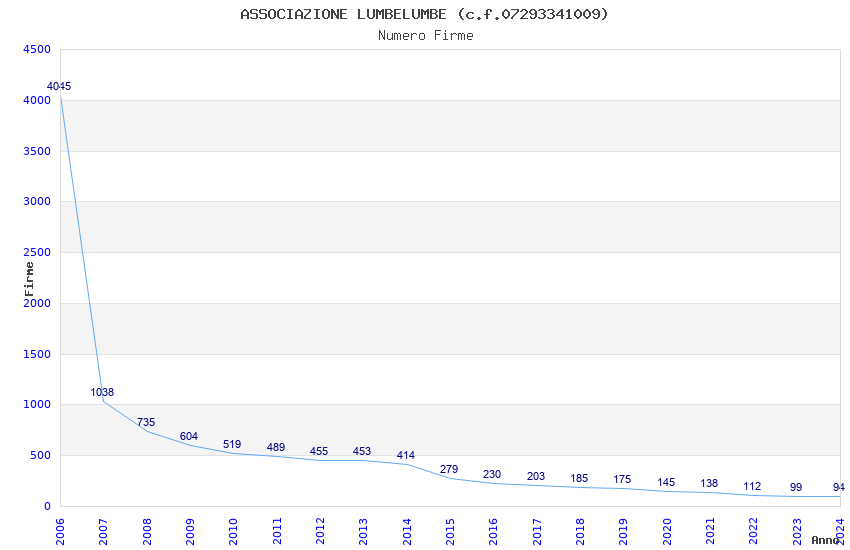850x550 pixels.
Task: Click the data label 453
Action: pos(362,451)
